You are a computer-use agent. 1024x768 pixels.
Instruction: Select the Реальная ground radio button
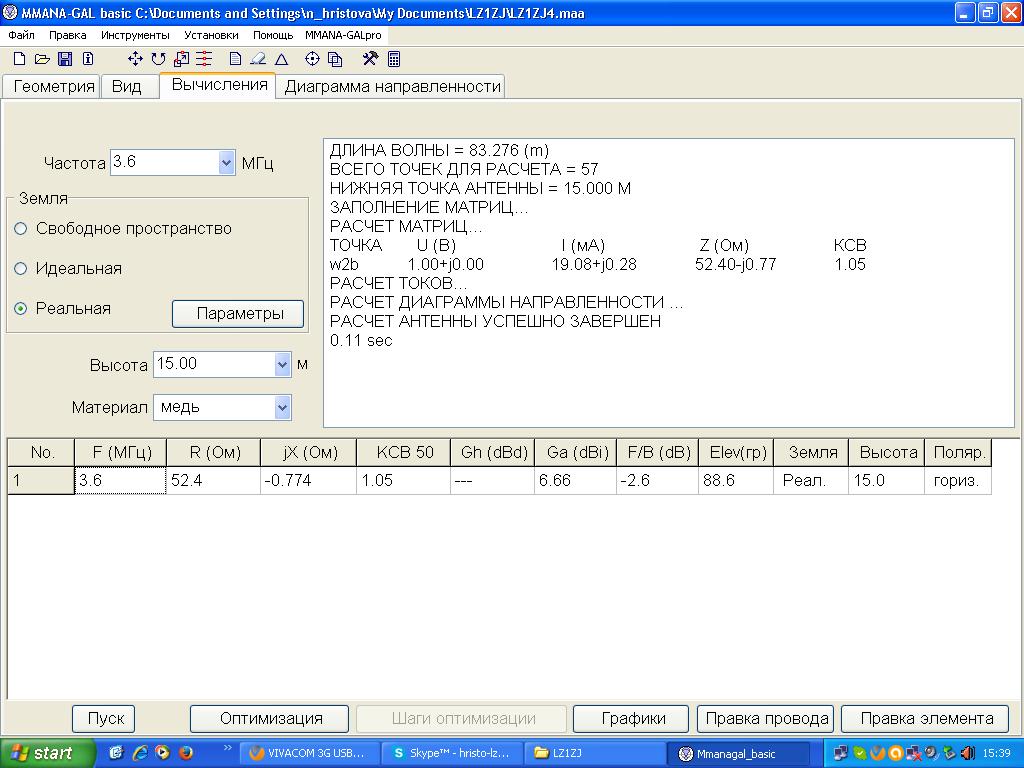[21, 309]
